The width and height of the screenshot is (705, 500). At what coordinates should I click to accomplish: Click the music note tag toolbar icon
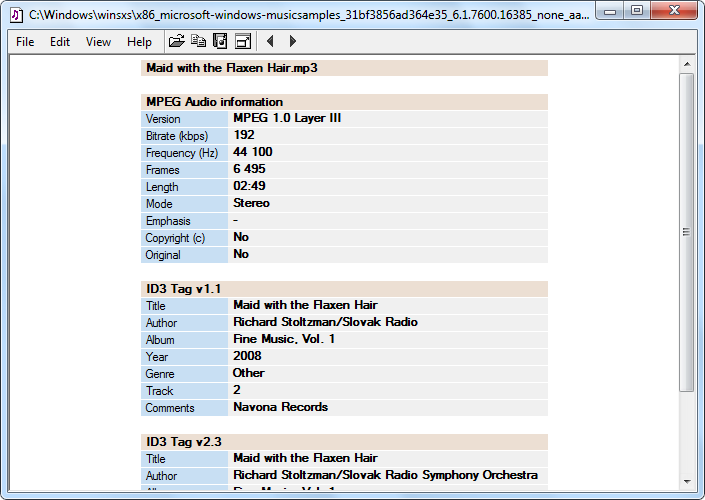tap(220, 41)
